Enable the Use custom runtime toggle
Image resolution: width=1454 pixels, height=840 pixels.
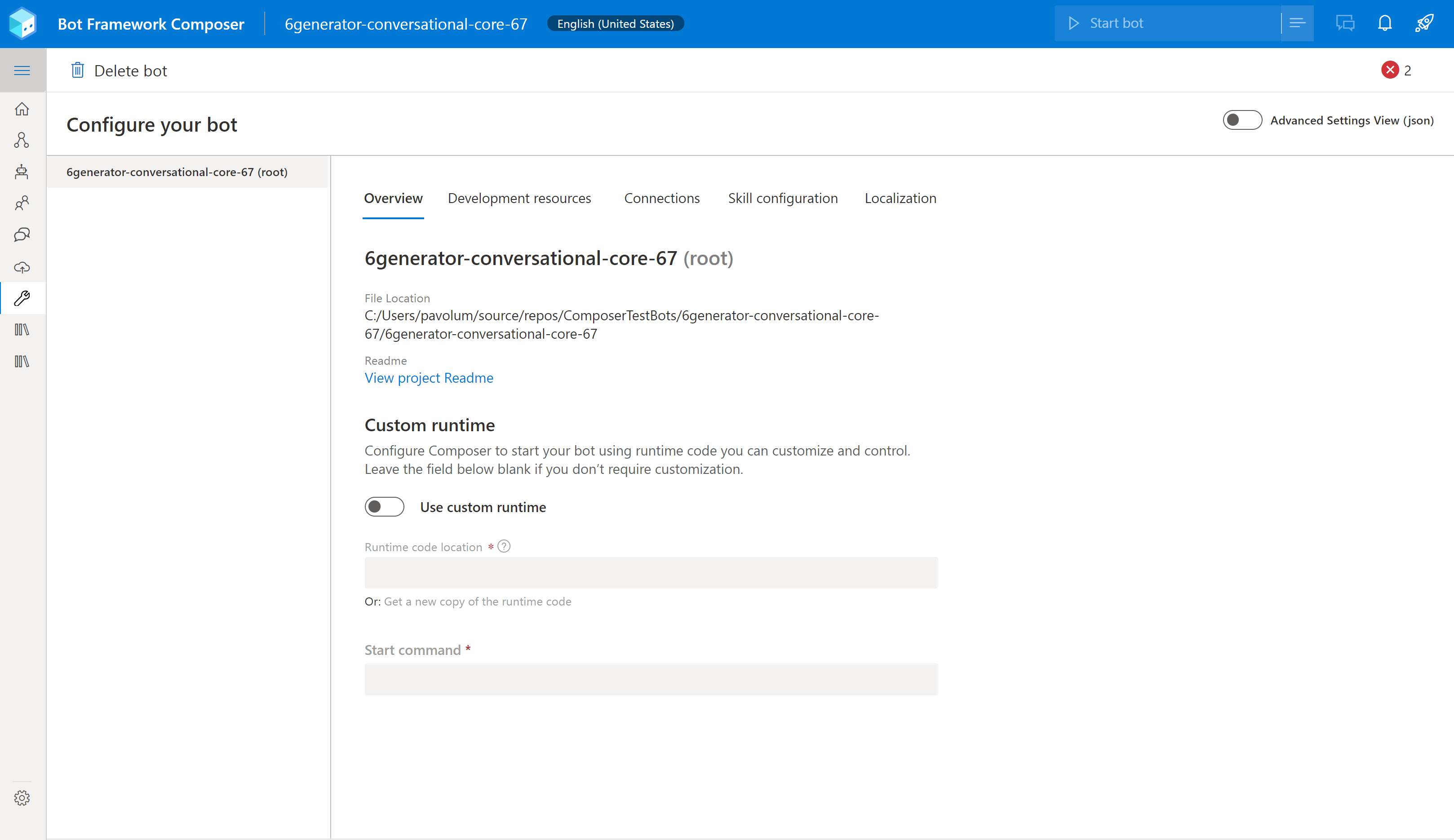click(384, 507)
